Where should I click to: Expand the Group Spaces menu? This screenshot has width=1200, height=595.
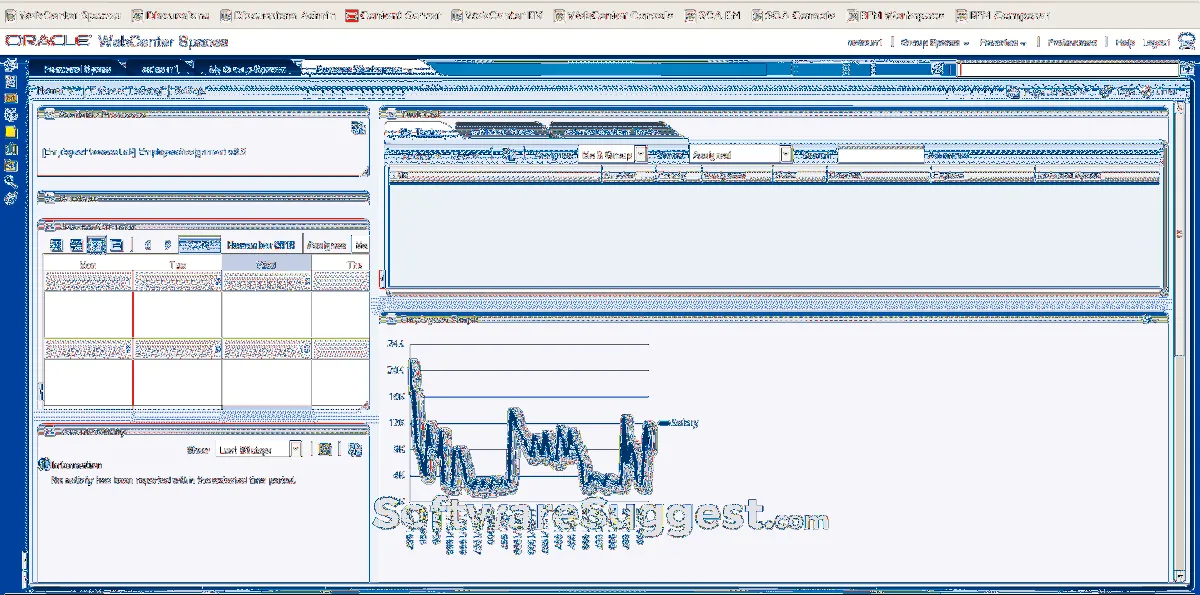935,42
